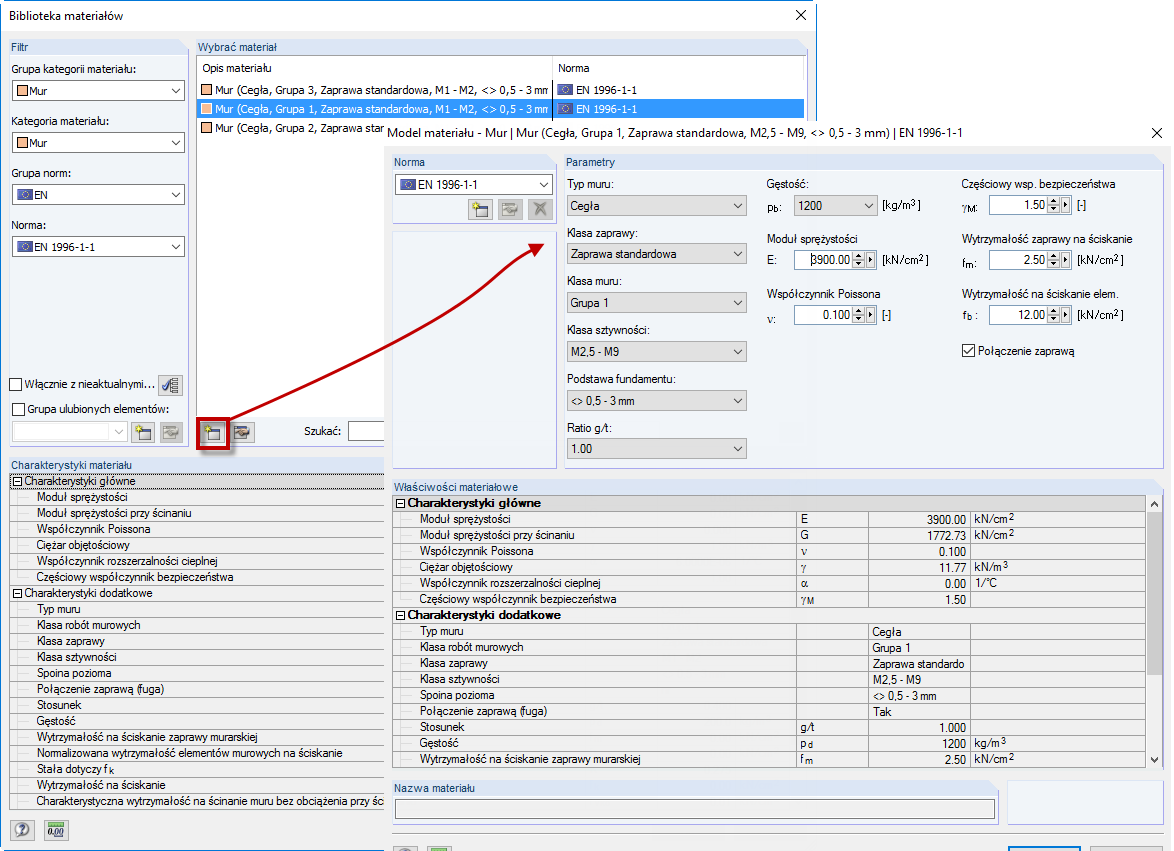Click color swatch in Grupa kategorii materiału field
Screen dimensions: 1174x851
point(22,91)
